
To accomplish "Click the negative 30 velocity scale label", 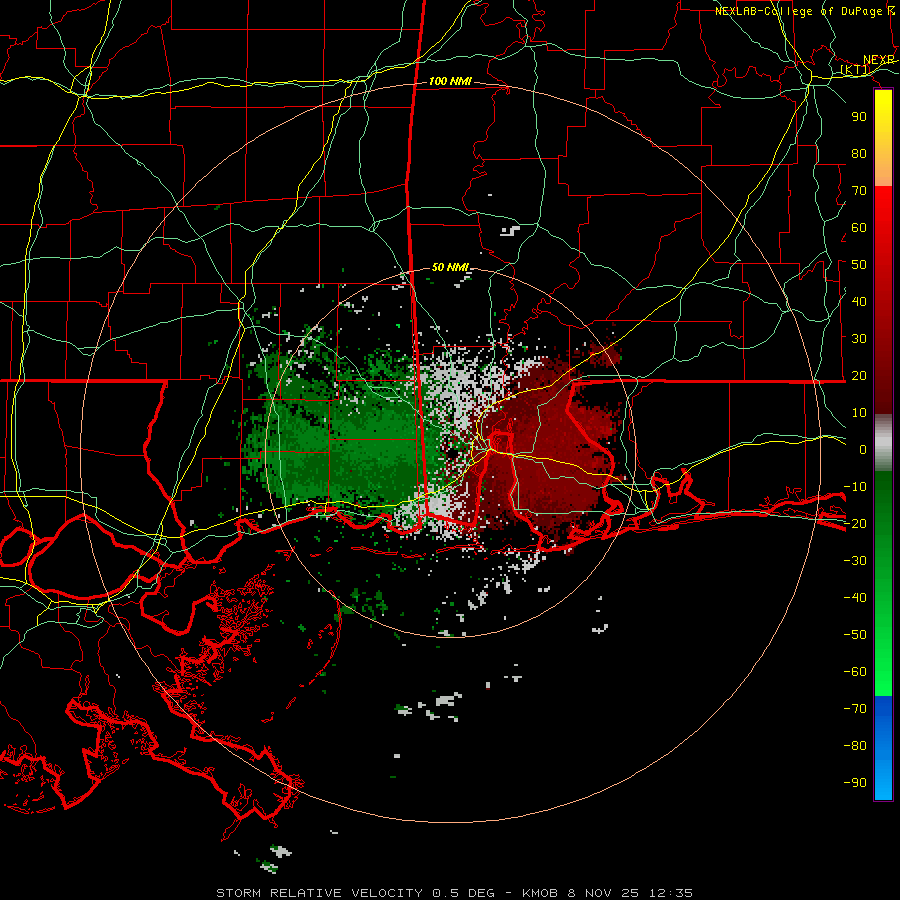I will tap(855, 561).
